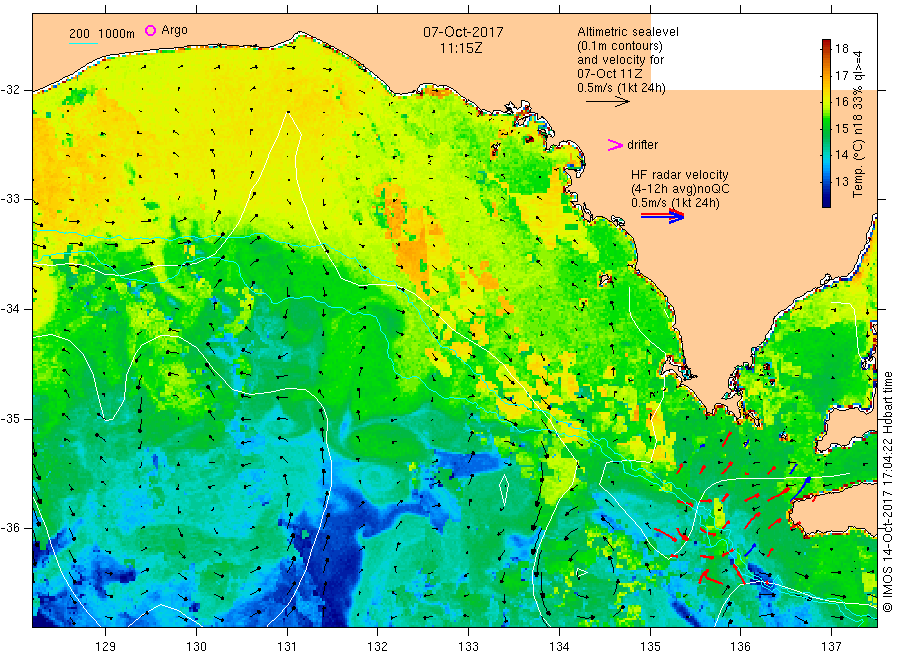Click the longitude label 133

point(468,646)
